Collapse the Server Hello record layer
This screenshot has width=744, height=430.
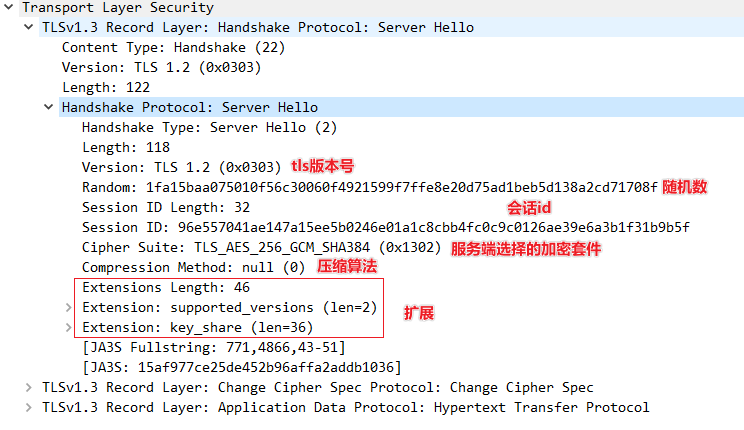click(28, 27)
